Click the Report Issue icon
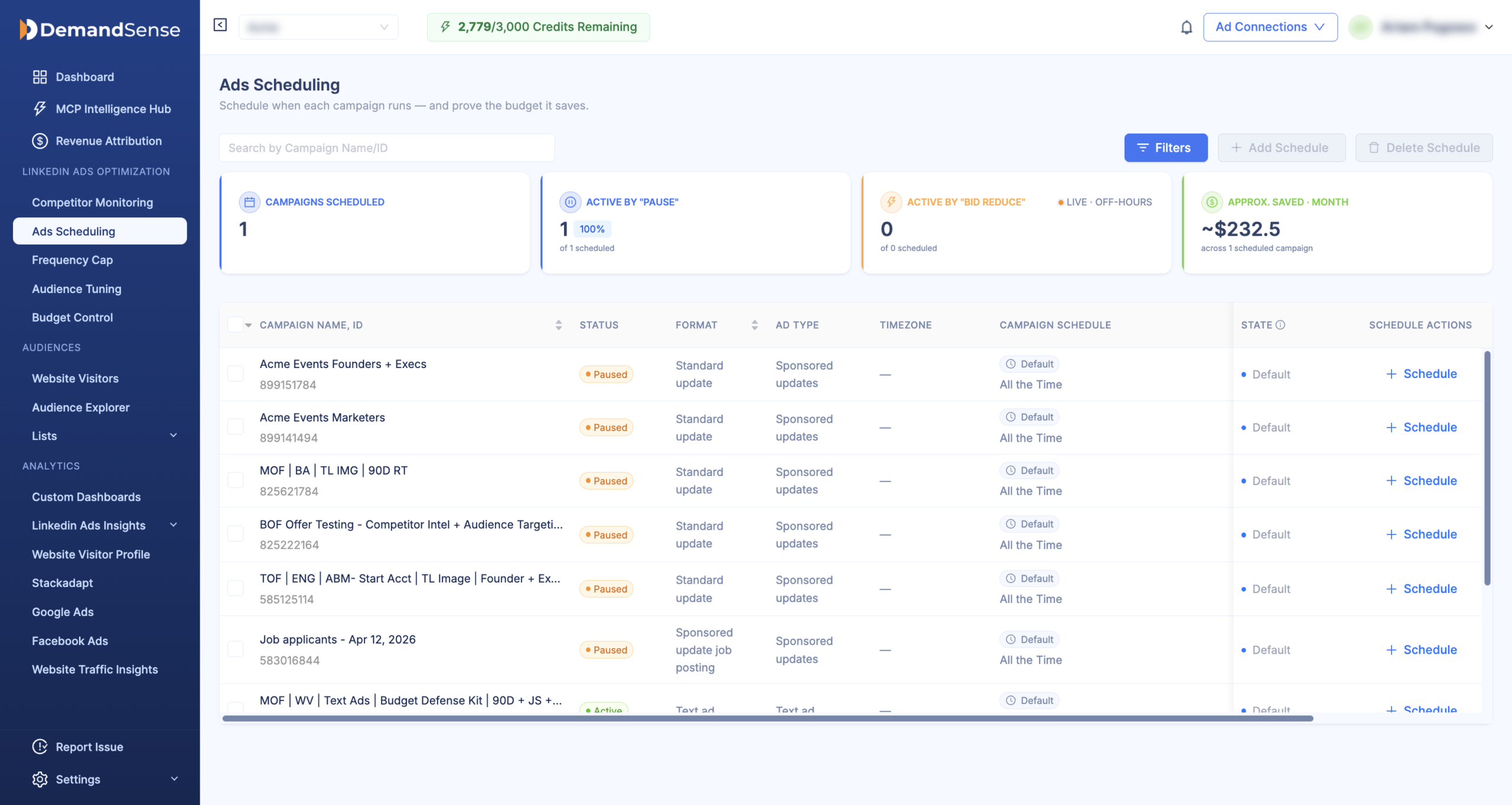The height and width of the screenshot is (805, 1512). coord(40,747)
